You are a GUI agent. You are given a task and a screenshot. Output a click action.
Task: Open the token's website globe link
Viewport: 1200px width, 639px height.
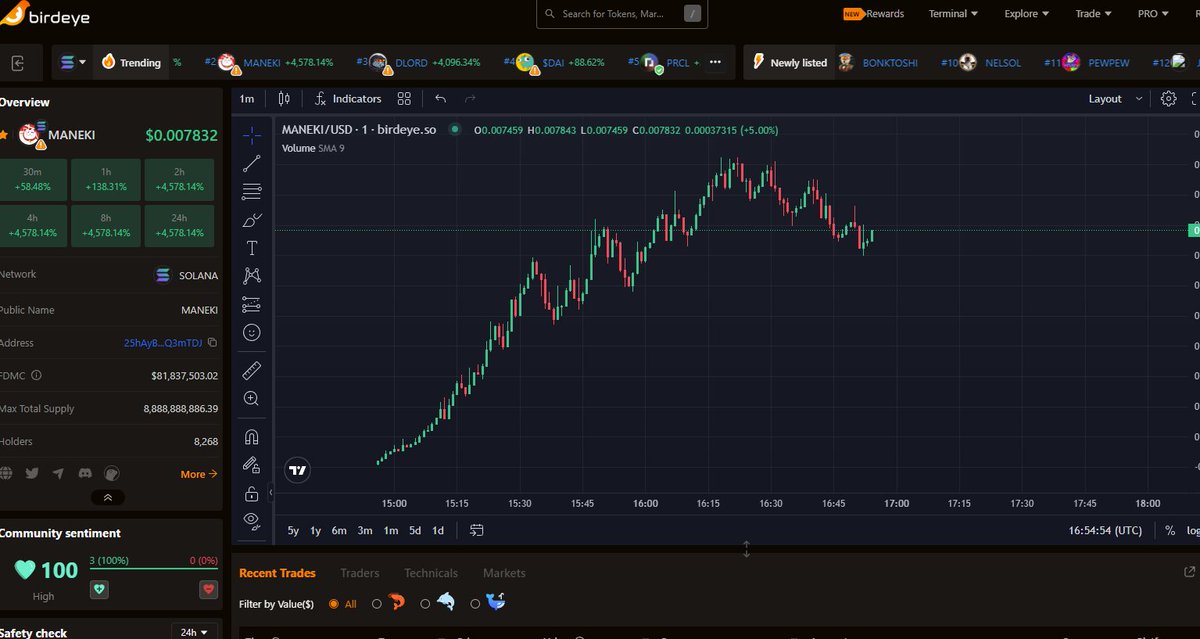pos(6,474)
